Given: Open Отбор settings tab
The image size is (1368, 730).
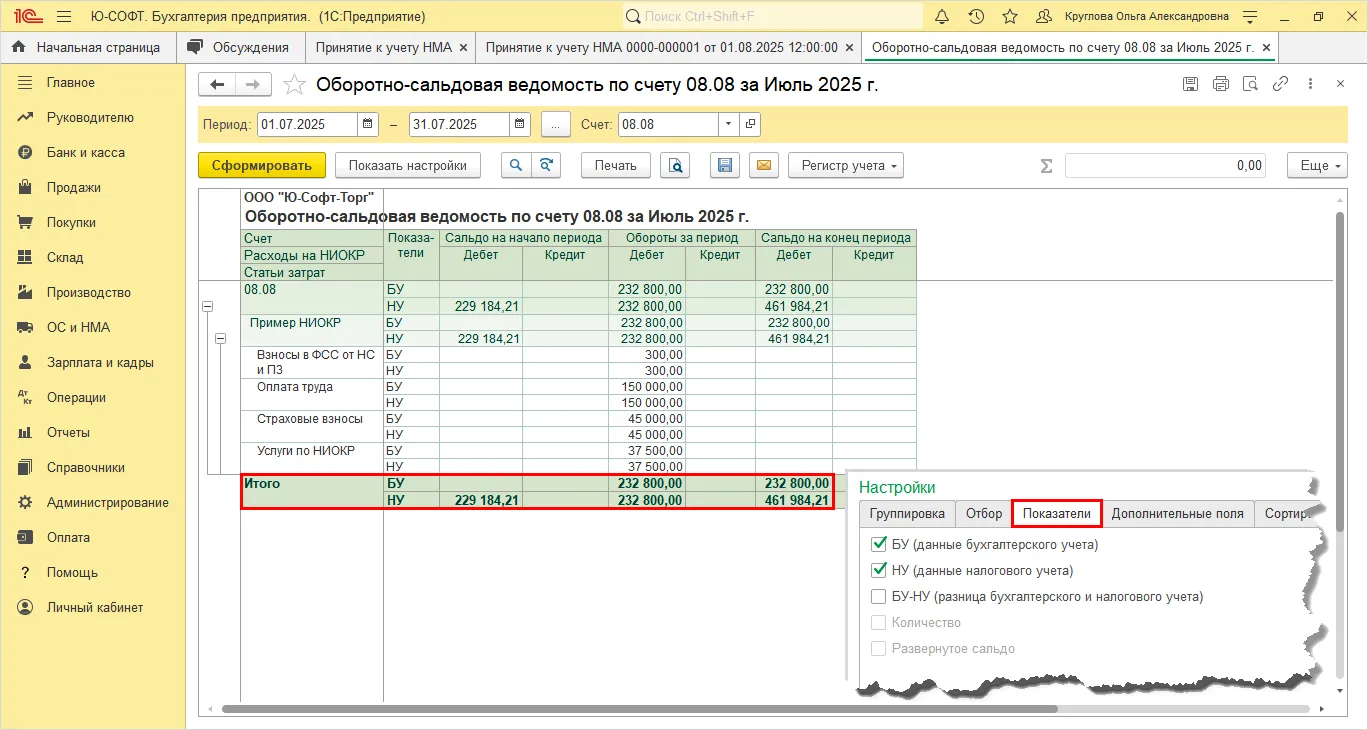Looking at the screenshot, I should tap(984, 514).
